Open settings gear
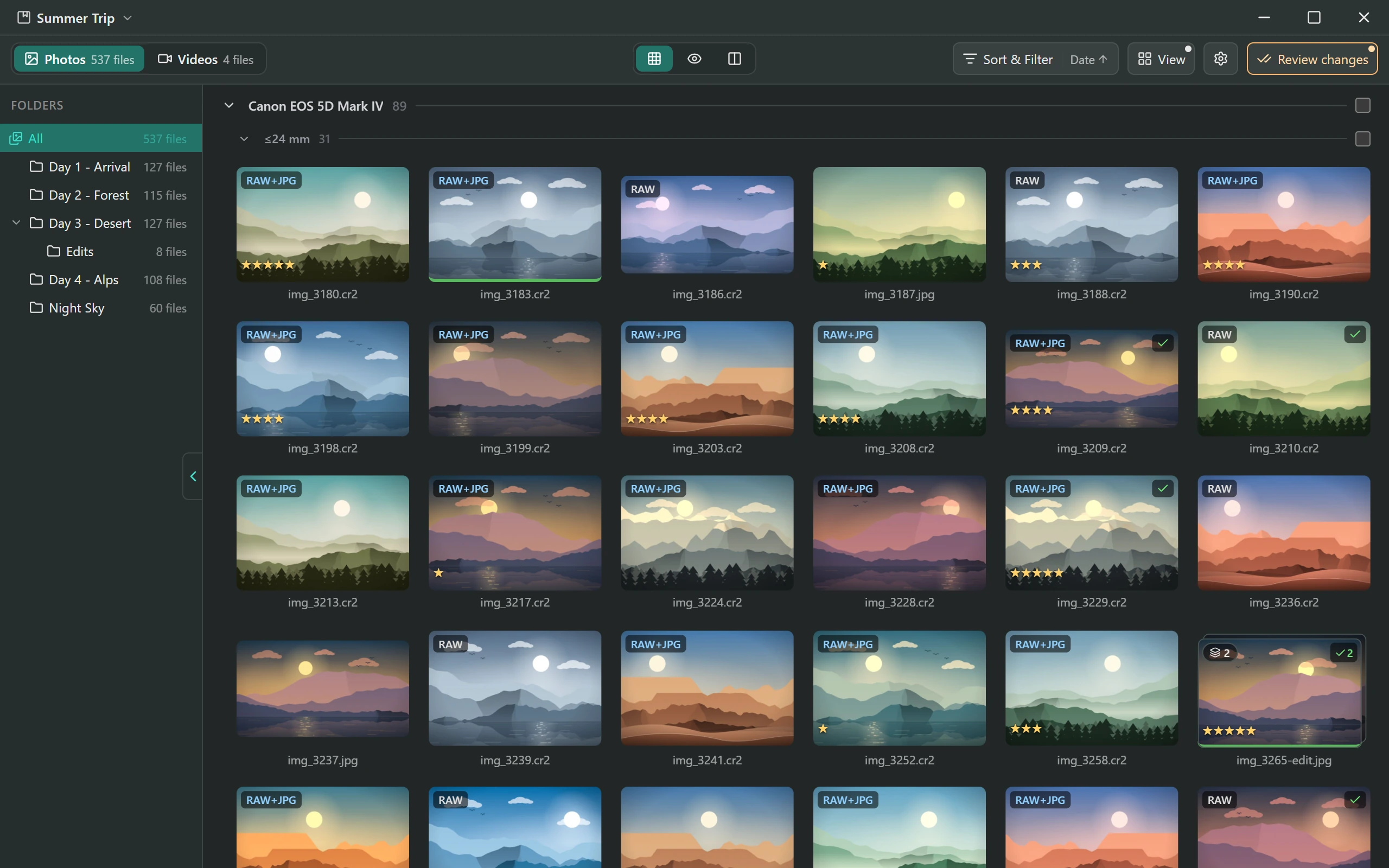Image resolution: width=1389 pixels, height=868 pixels. [1220, 59]
